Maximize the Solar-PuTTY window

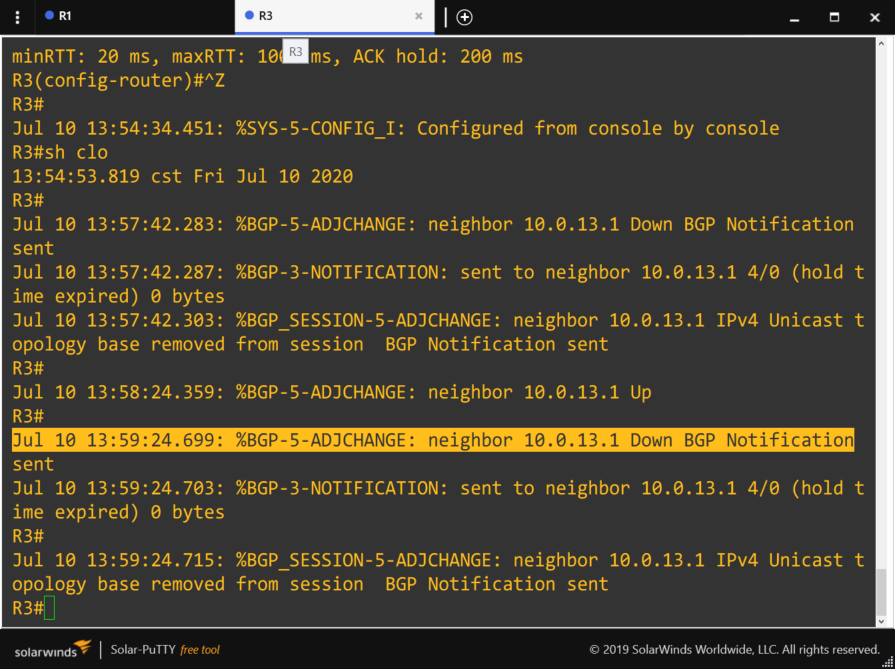(834, 17)
